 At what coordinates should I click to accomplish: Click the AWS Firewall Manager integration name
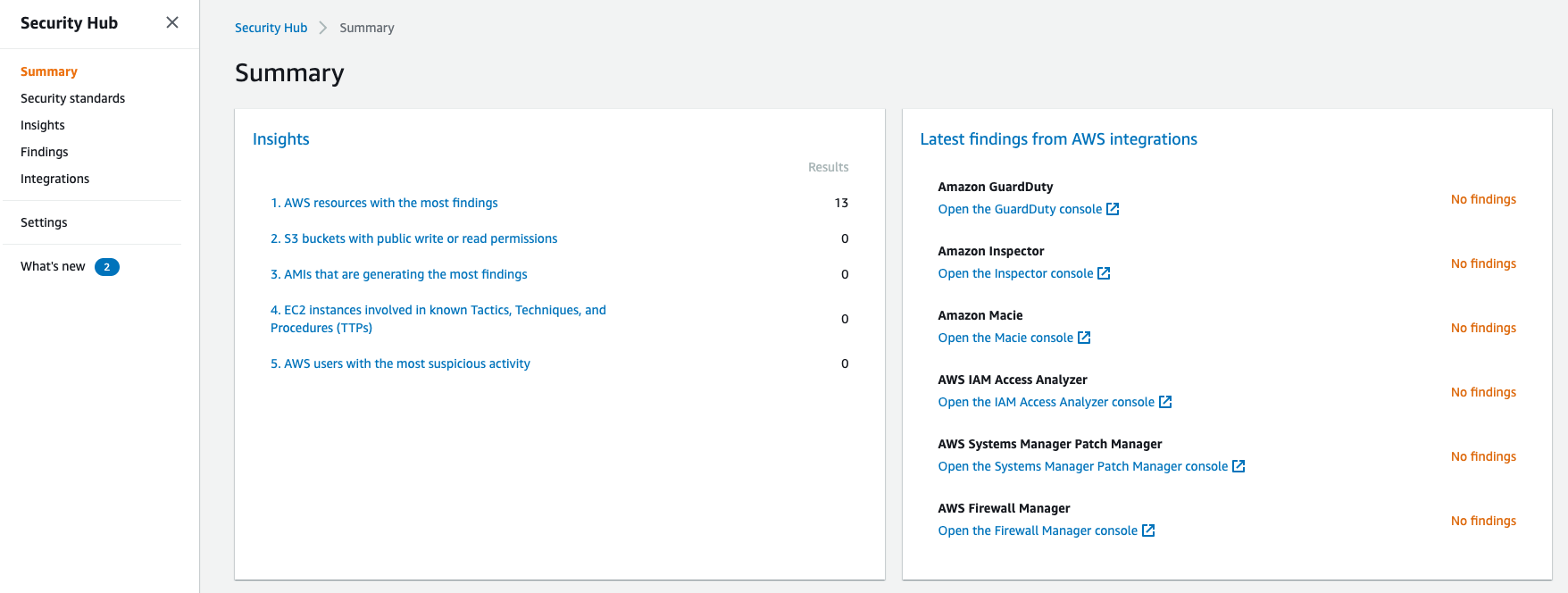(1004, 508)
